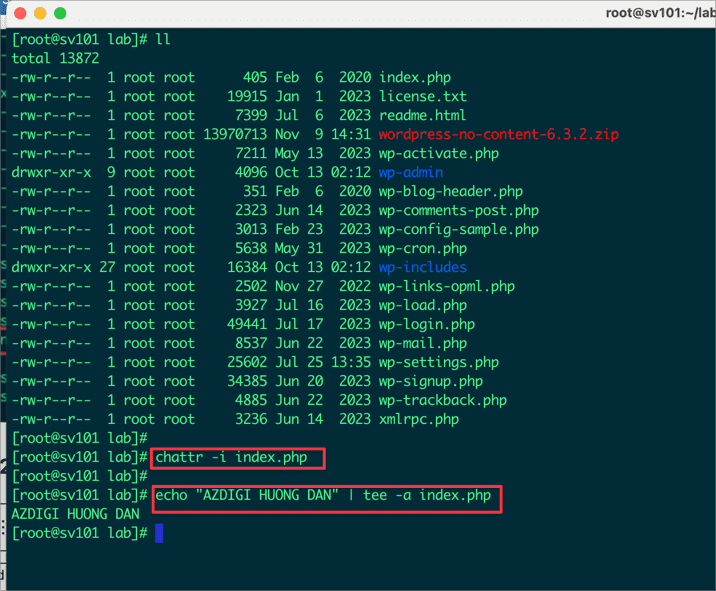716x591 pixels.
Task: Click the wp-settings.php file name
Action: (x=439, y=363)
